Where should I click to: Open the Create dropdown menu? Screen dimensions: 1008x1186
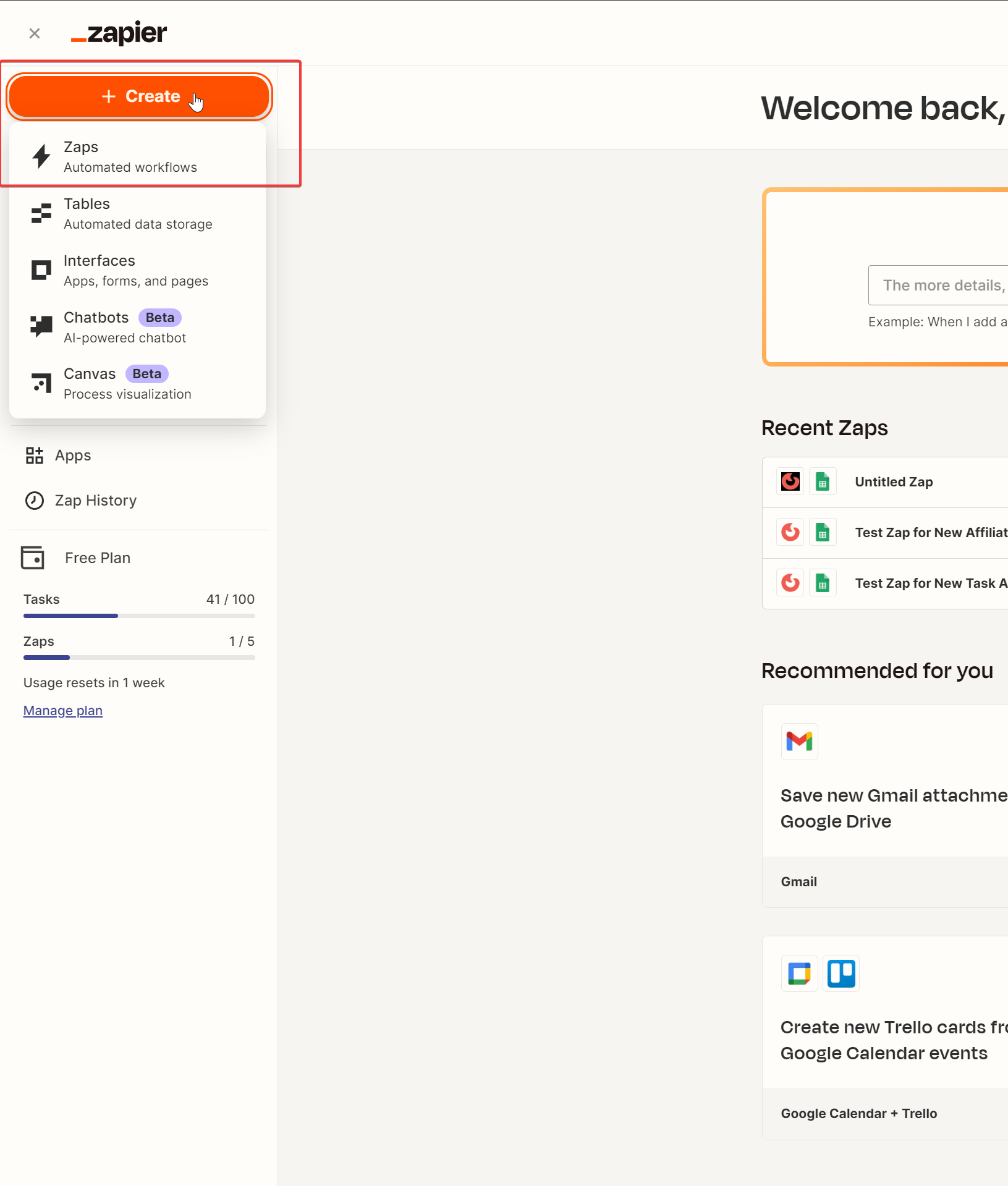click(139, 96)
